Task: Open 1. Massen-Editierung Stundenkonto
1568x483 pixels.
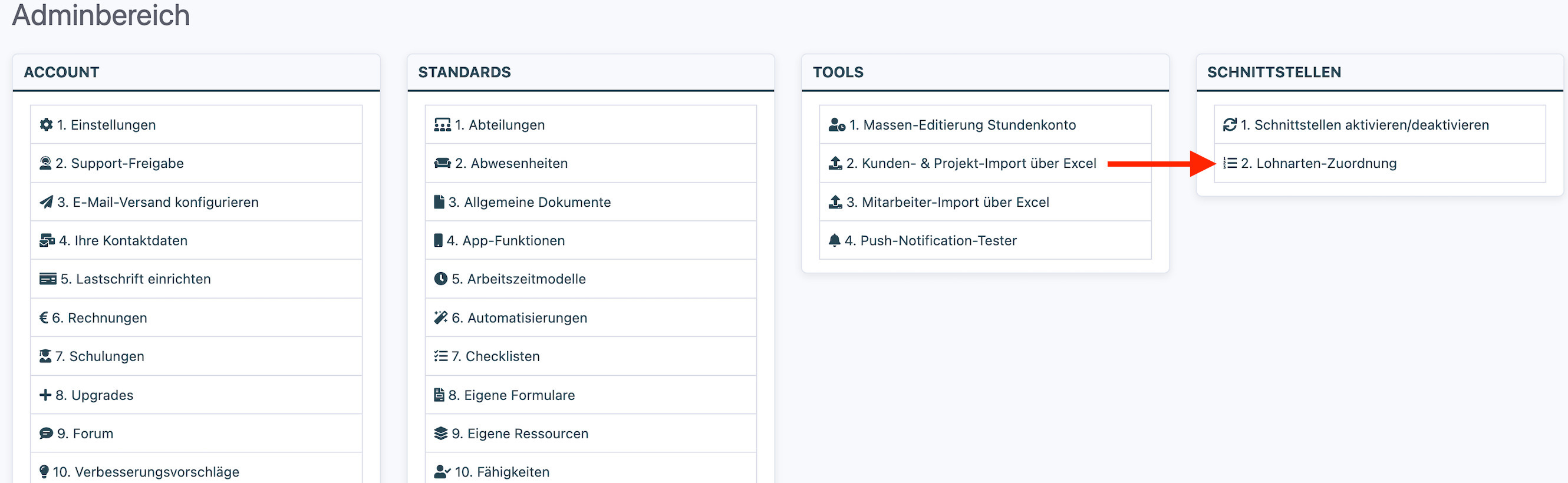Action: pyautogui.click(x=985, y=125)
